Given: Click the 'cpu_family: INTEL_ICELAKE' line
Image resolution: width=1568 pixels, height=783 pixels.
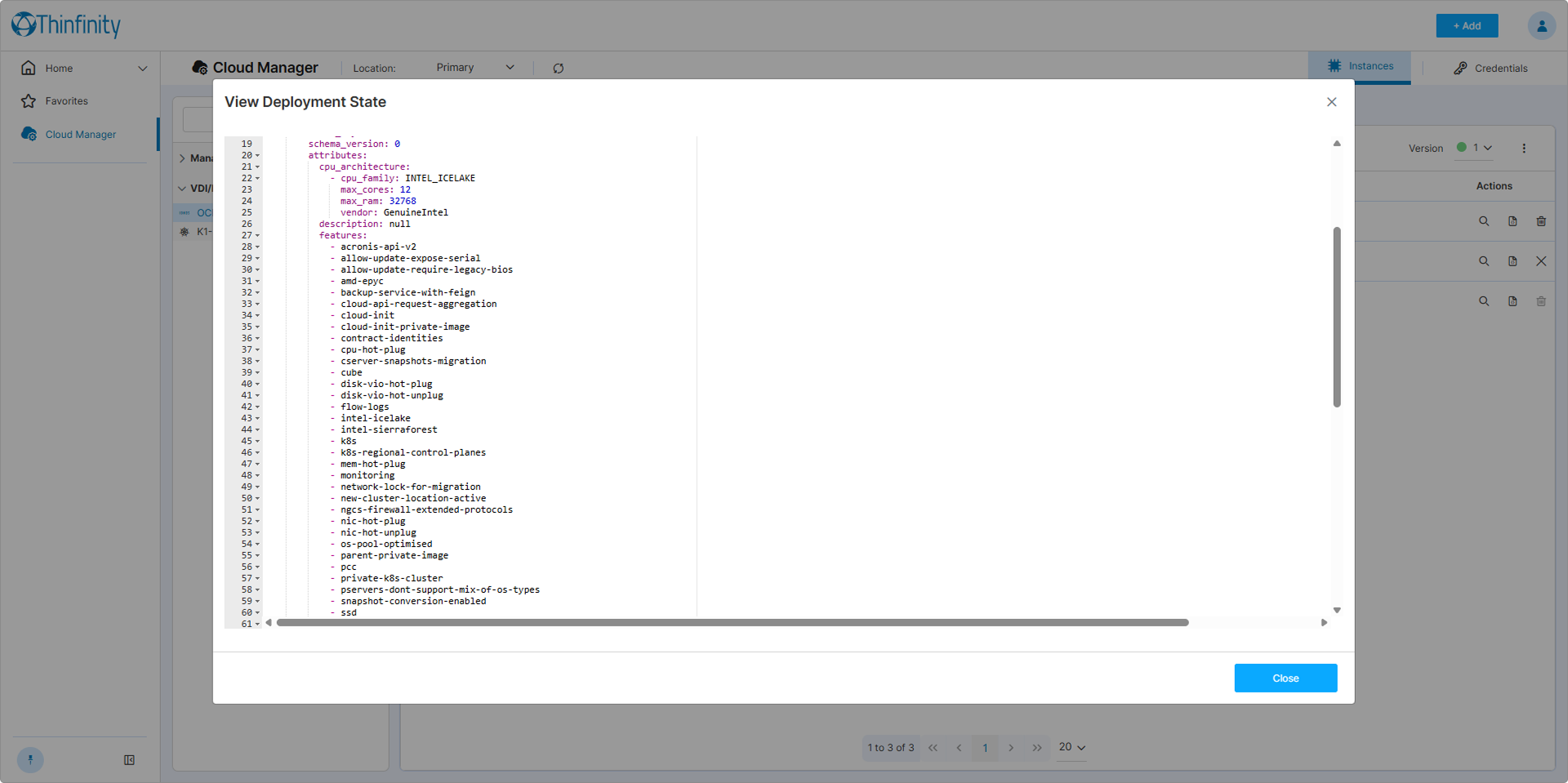Looking at the screenshot, I should click(408, 178).
